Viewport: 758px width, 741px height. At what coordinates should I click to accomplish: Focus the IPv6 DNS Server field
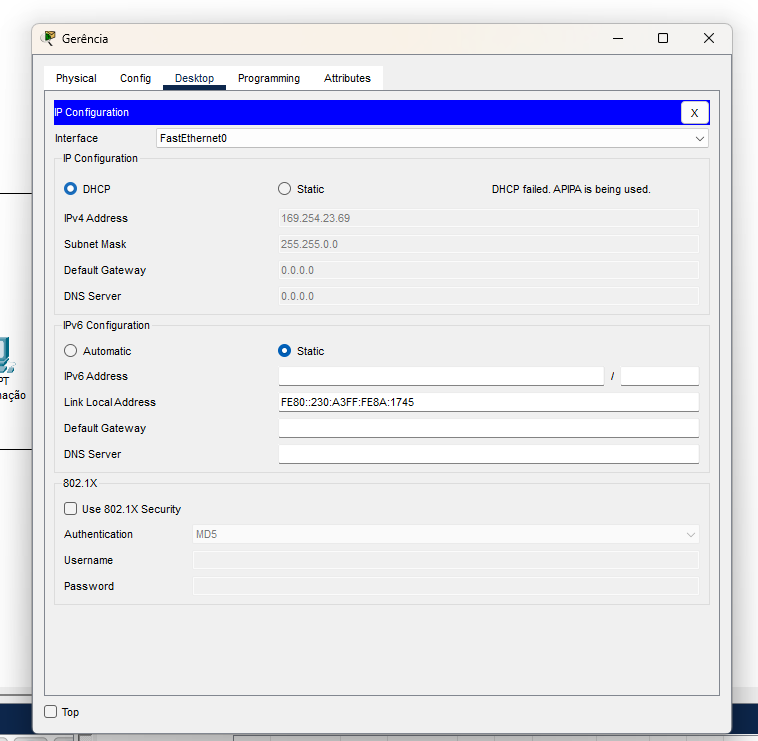(489, 454)
